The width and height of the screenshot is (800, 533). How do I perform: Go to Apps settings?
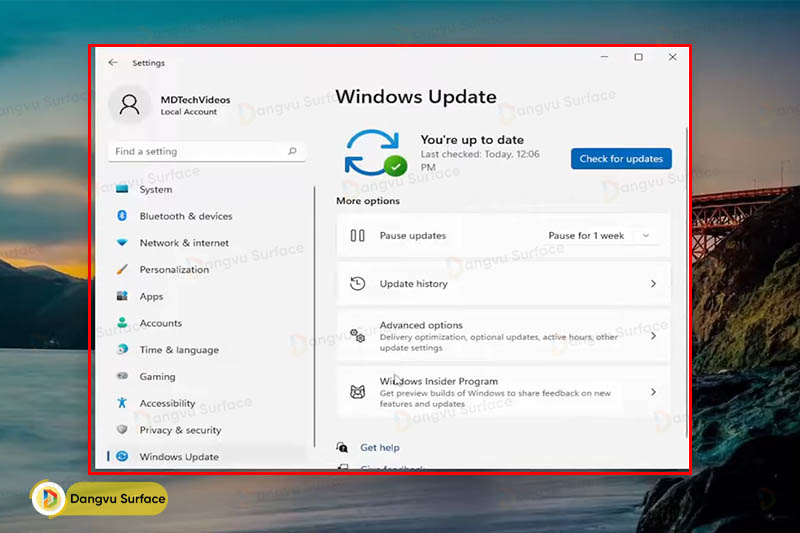pos(207,296)
